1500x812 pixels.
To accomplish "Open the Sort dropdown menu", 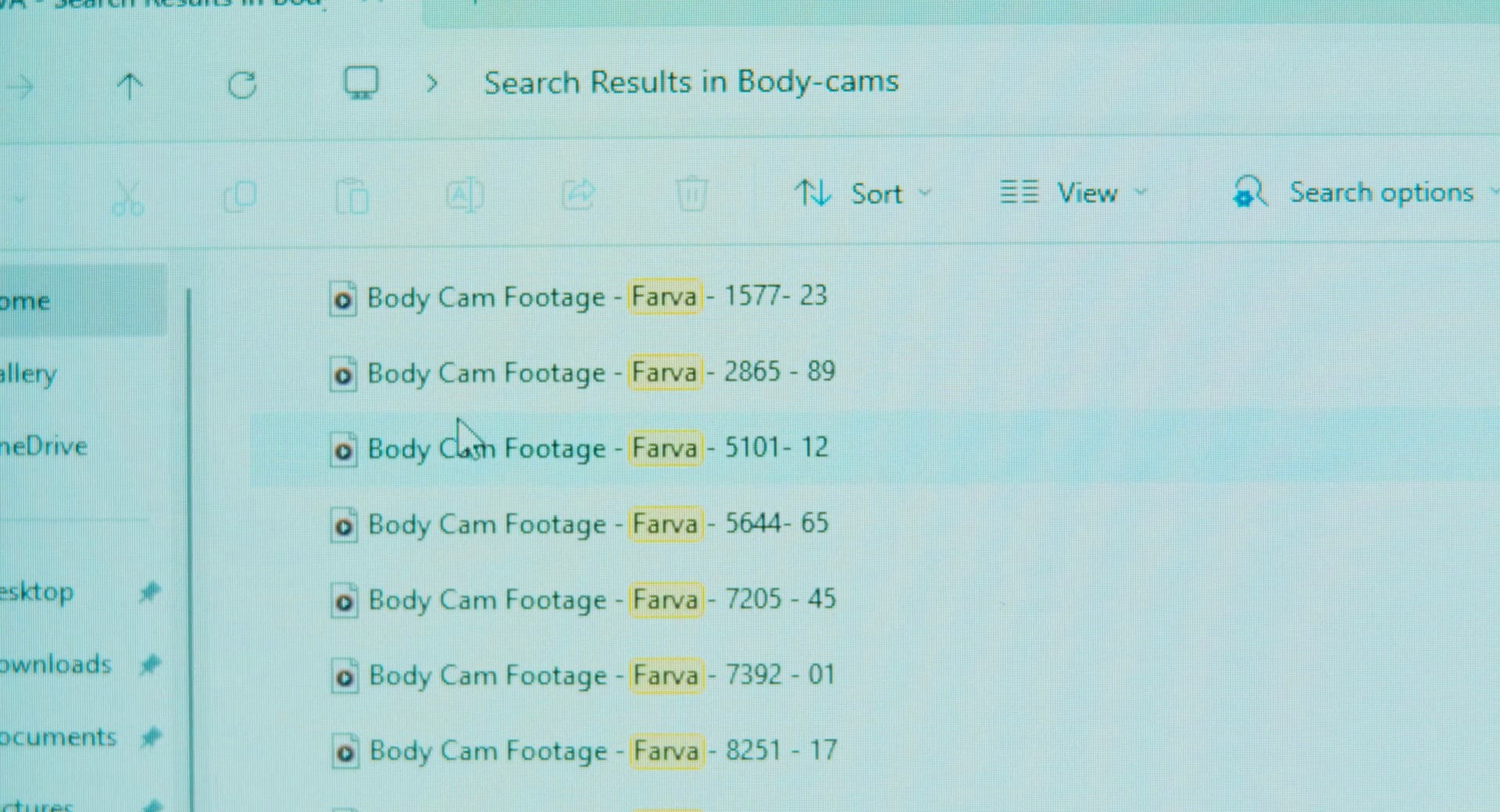I will [x=862, y=193].
